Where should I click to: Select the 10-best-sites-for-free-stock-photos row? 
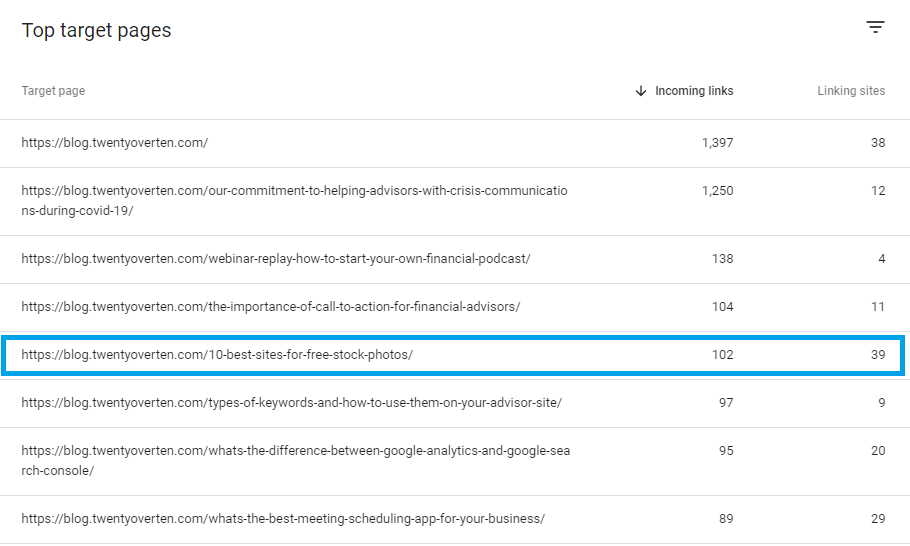(217, 355)
